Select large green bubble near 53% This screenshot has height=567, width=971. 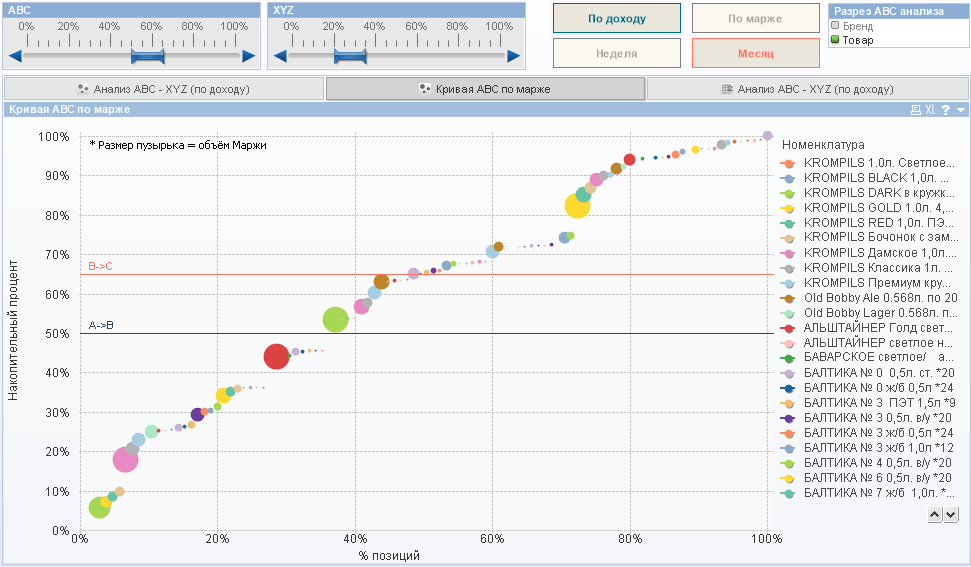pyautogui.click(x=335, y=319)
